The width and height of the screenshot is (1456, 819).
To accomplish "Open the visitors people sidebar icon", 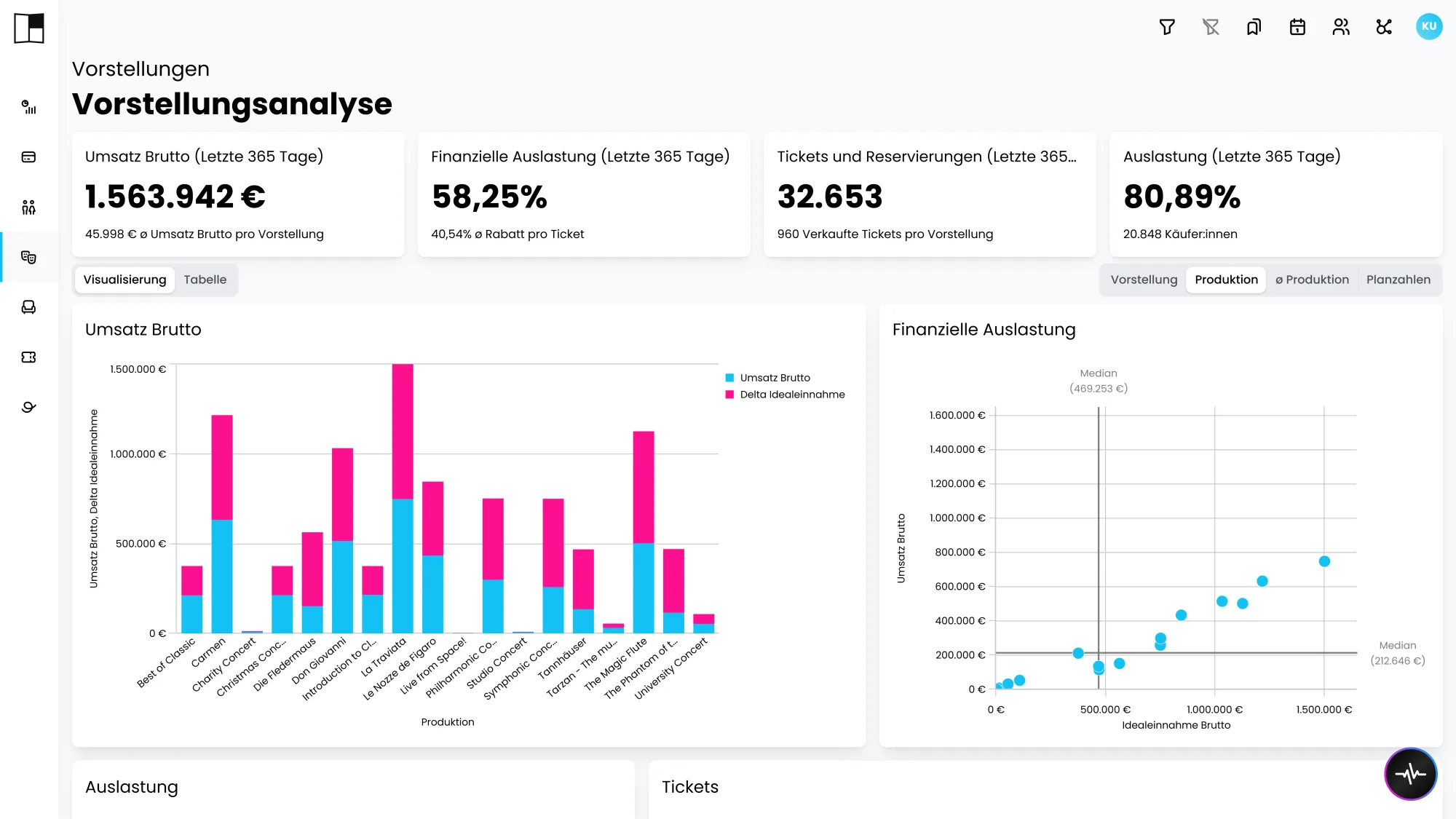I will (28, 207).
